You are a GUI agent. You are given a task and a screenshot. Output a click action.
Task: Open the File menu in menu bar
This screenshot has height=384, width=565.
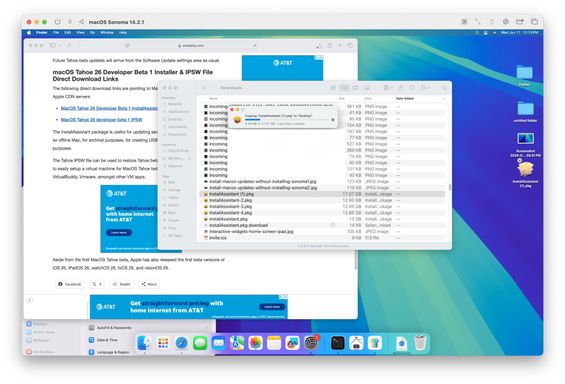(x=56, y=32)
